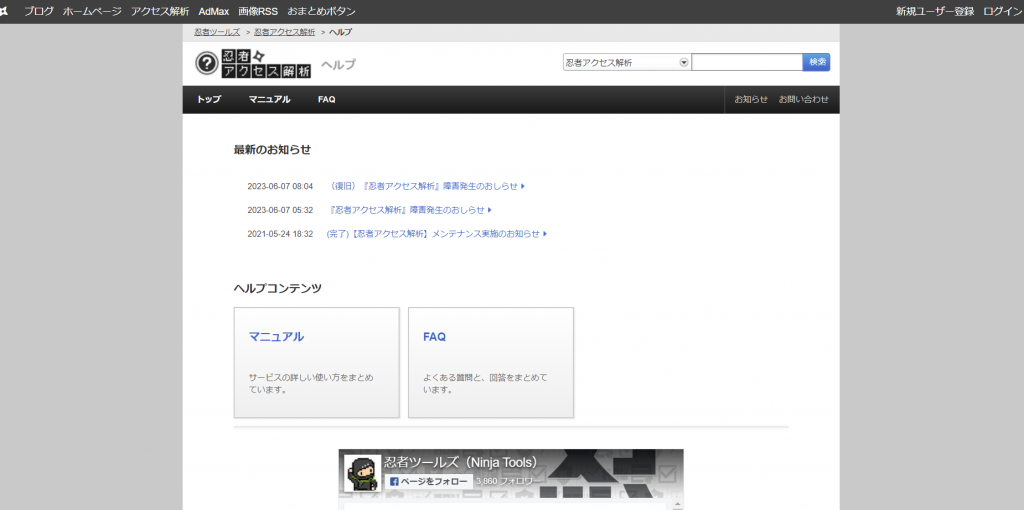Open the 忍者アクセス解析 search category dropdown

coord(626,63)
